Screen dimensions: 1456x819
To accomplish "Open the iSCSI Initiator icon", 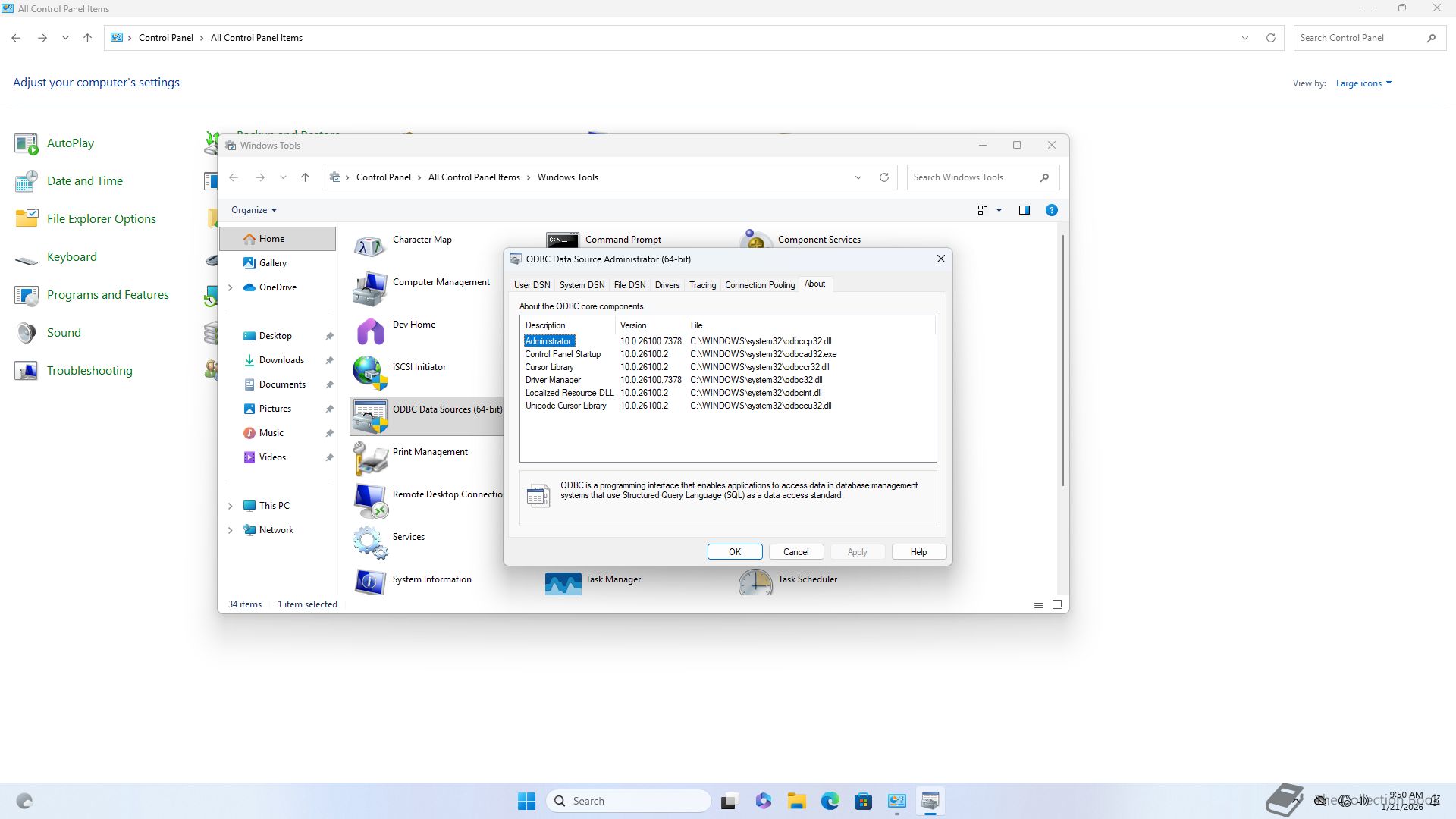I will [x=369, y=372].
